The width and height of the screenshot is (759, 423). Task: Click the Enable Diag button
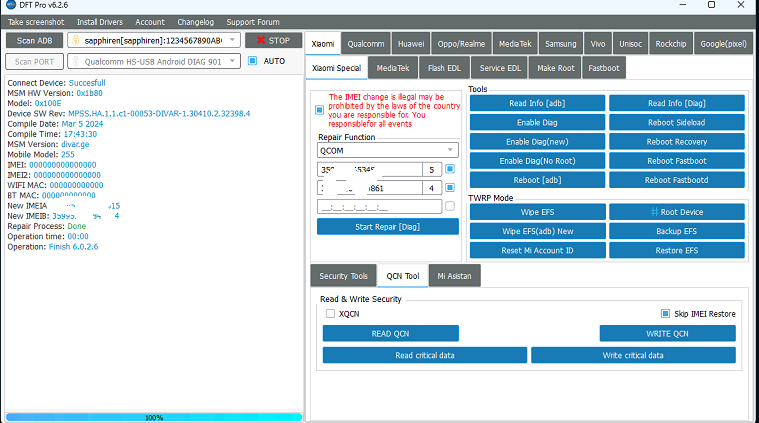[537, 122]
